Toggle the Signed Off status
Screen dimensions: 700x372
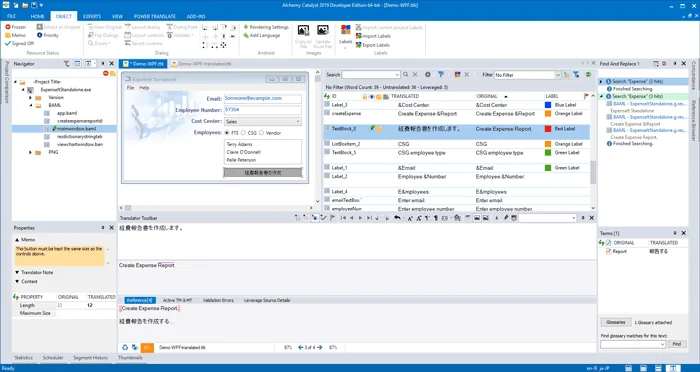click(19, 43)
